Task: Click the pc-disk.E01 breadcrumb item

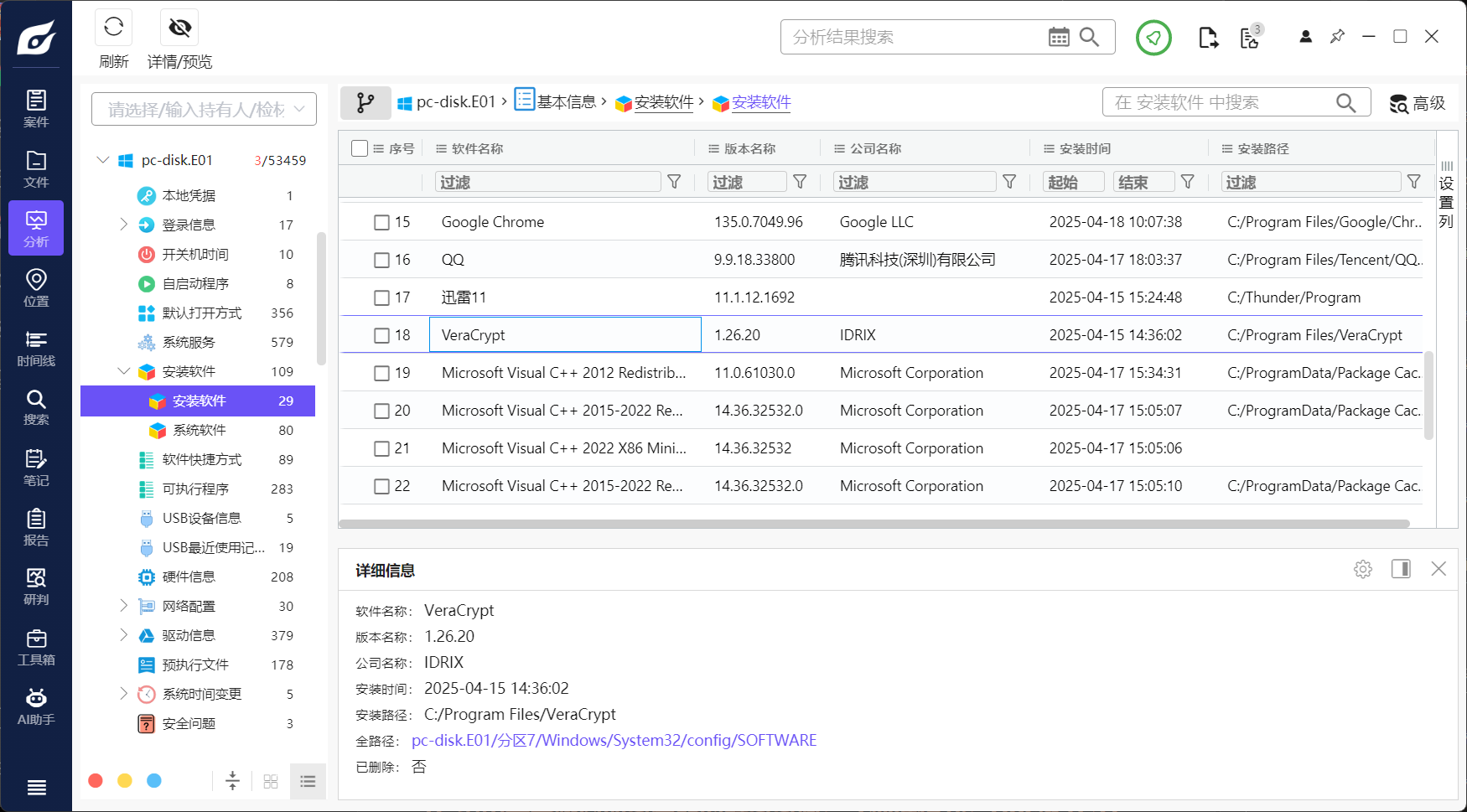Action: [446, 102]
